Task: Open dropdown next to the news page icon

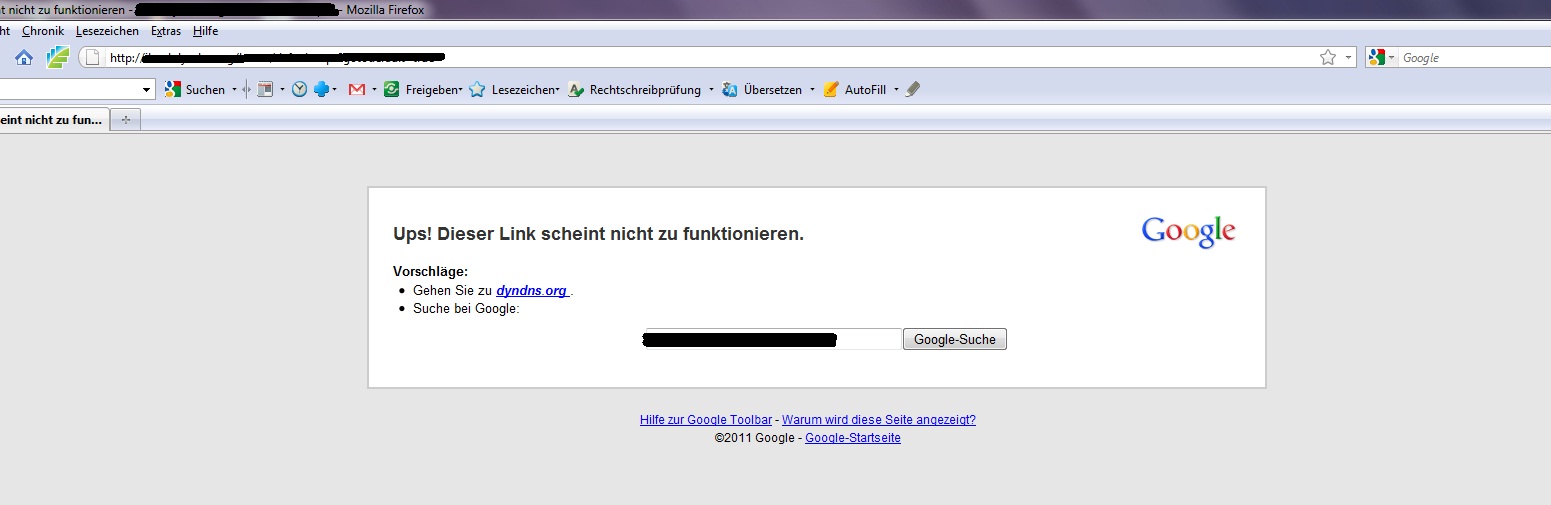Action: 282,90
